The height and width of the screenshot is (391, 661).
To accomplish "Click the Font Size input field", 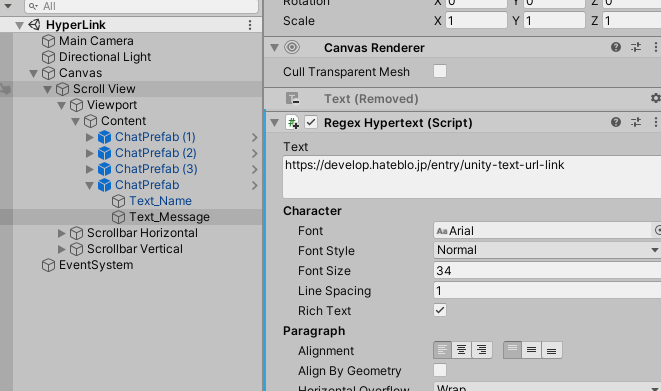I will click(547, 270).
